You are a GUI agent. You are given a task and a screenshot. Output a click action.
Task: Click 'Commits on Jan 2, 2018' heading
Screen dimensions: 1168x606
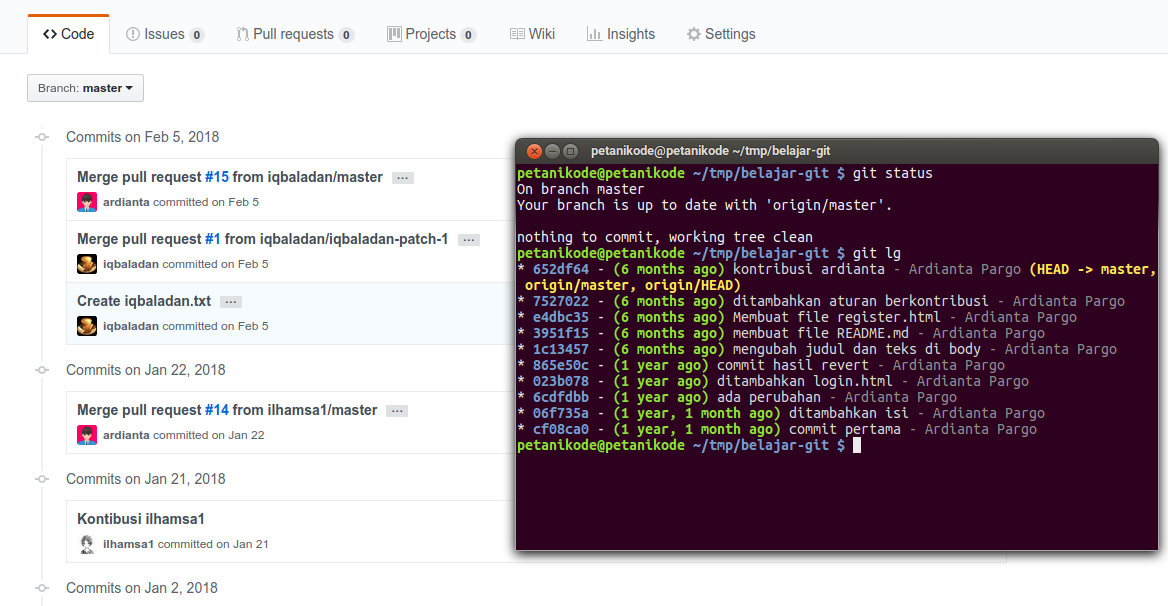tap(142, 588)
